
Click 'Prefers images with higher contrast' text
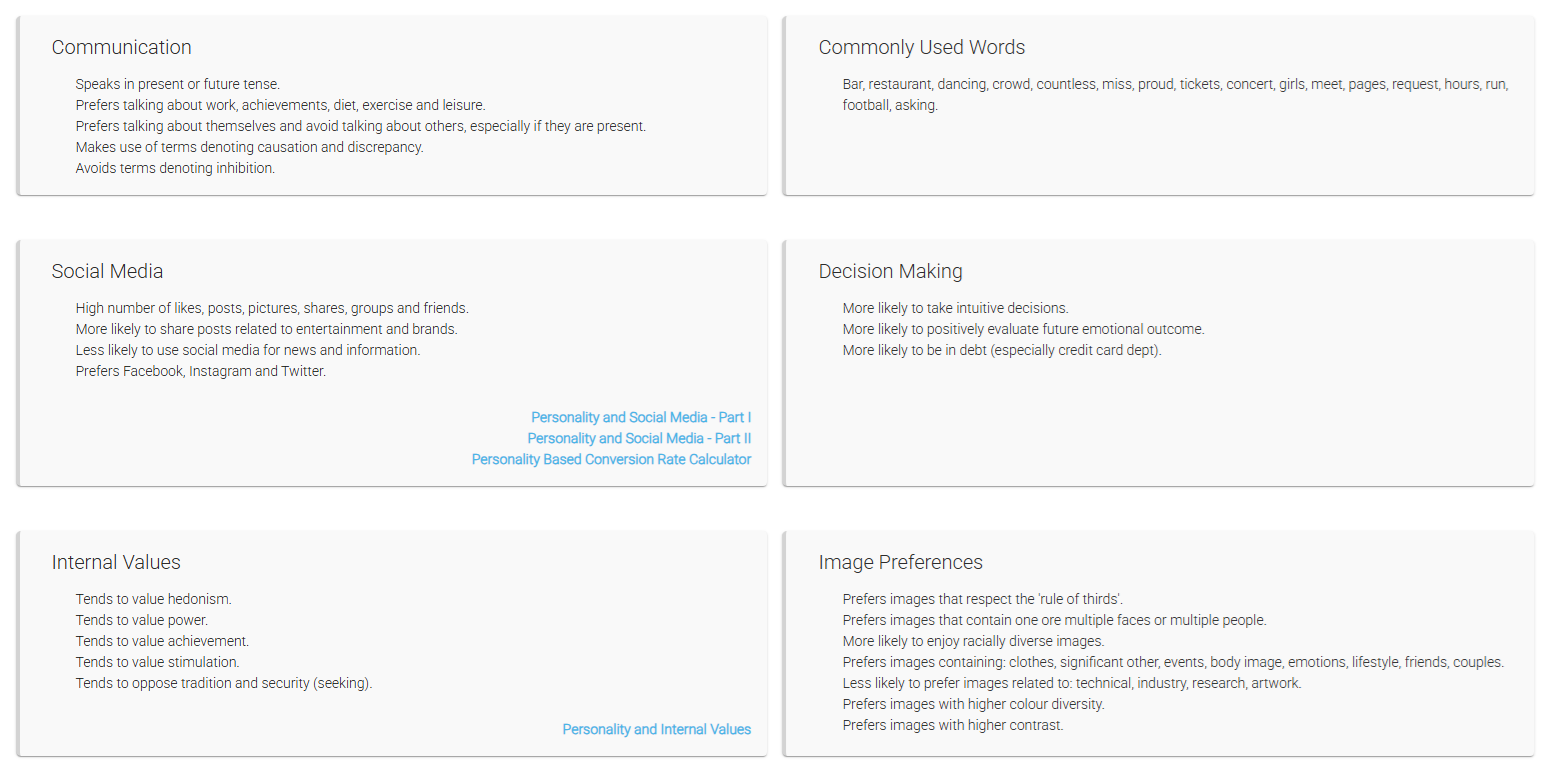click(953, 725)
